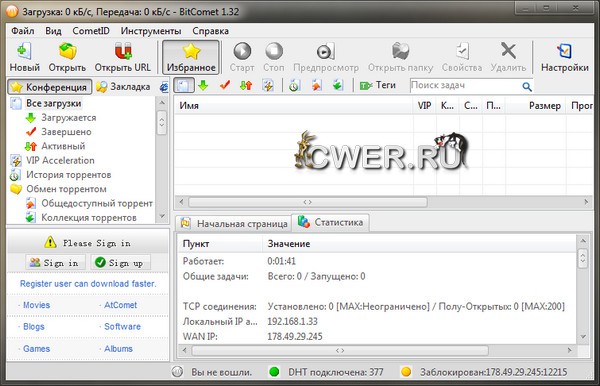Screen dimensions: 600x386
Task: Select Обмен торрентом folder
Action: (x=66, y=189)
